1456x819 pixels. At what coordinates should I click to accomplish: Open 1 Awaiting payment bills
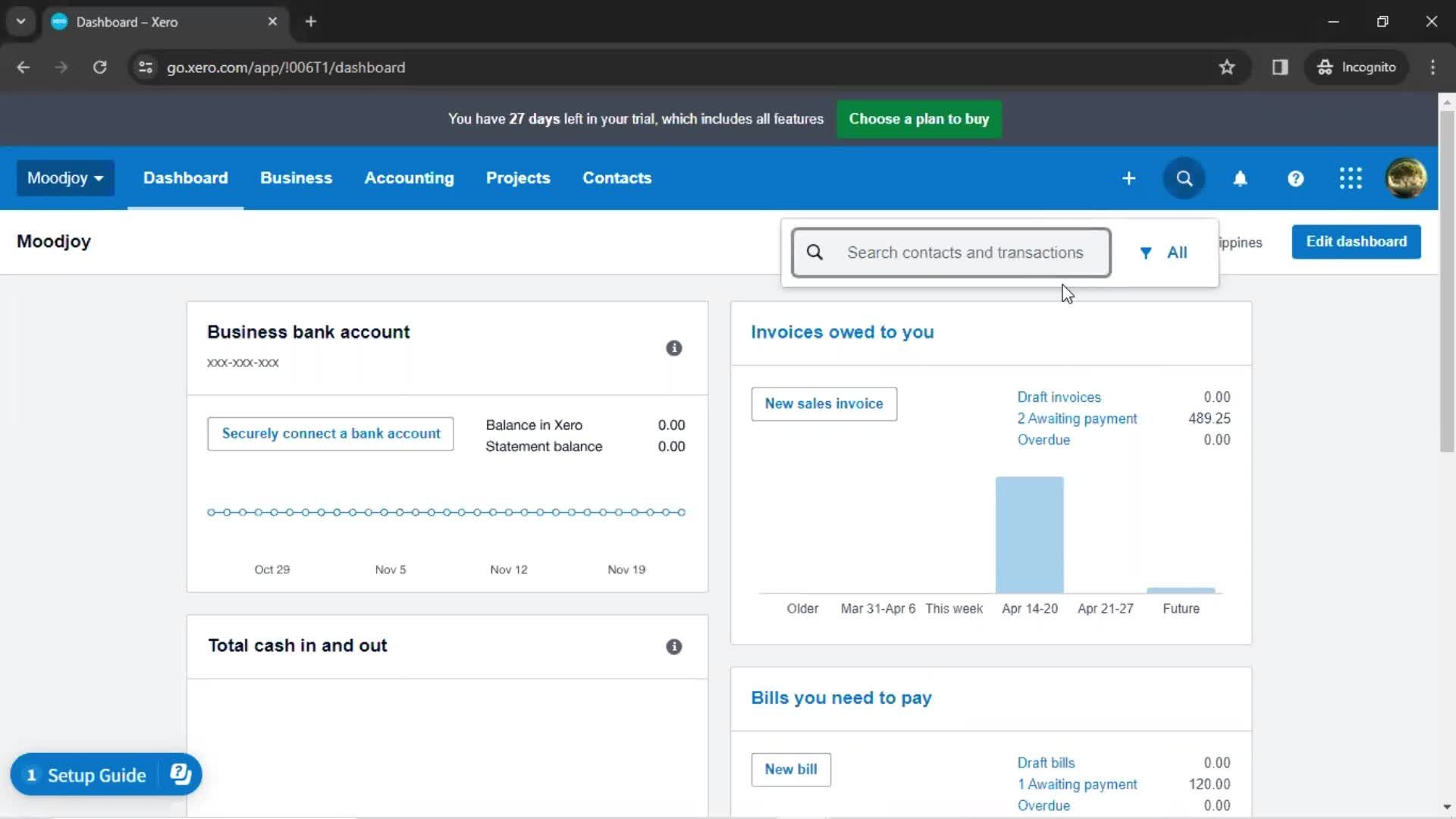tap(1077, 784)
